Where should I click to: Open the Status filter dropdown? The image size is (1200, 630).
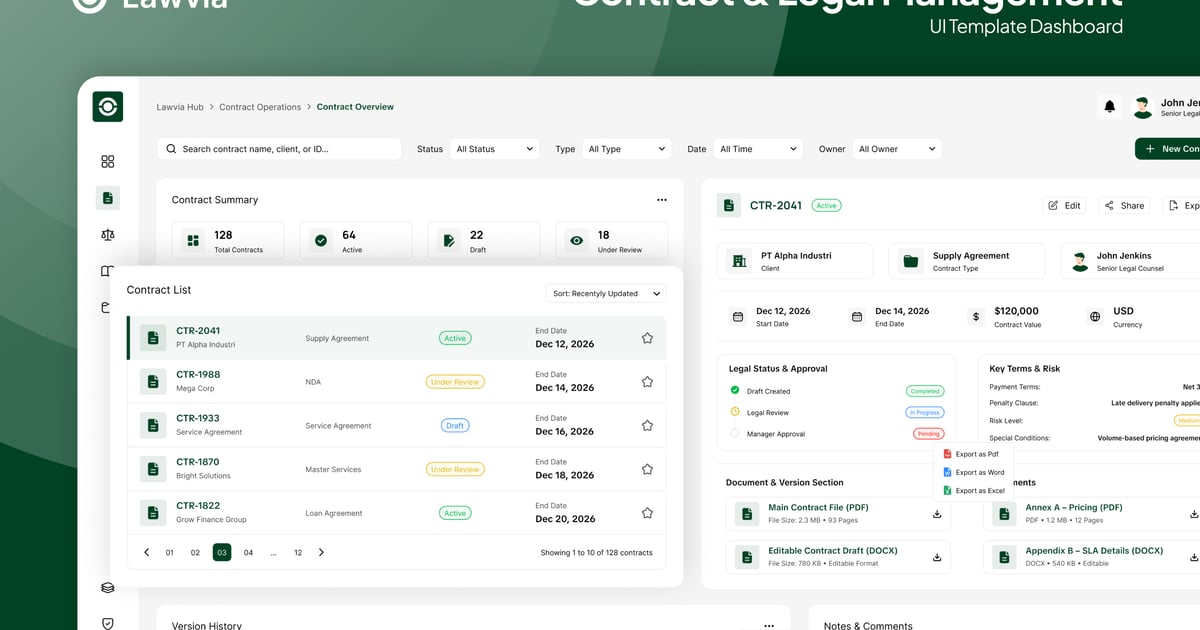tap(494, 149)
